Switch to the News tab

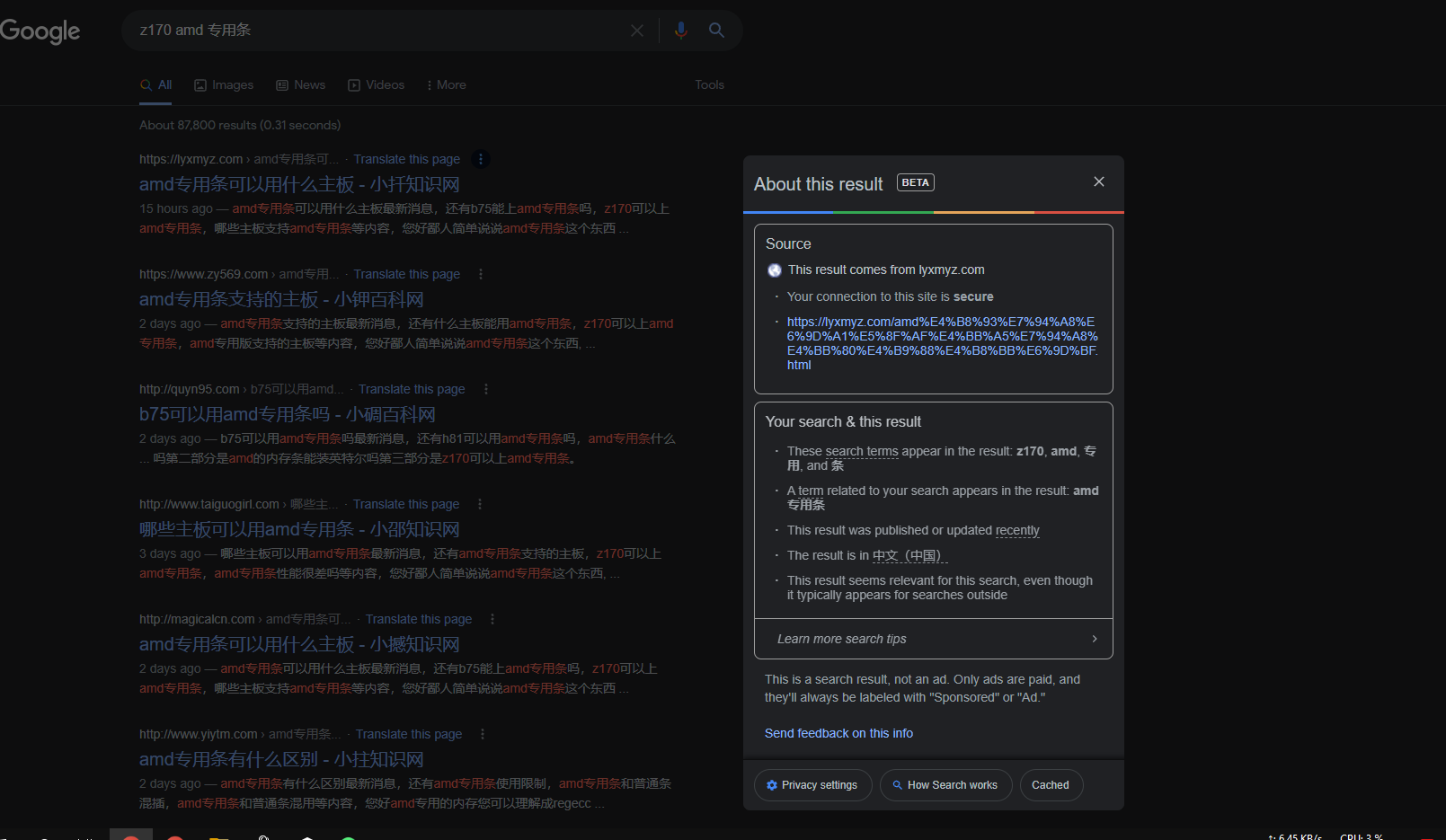[301, 84]
